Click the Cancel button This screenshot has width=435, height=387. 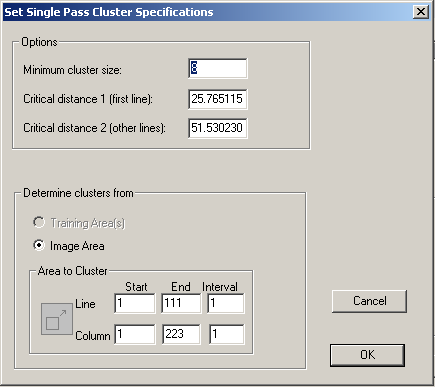[x=369, y=301]
